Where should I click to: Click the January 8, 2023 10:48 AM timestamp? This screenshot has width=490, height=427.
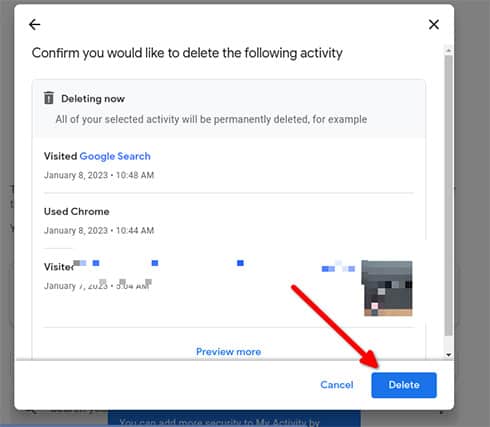coord(99,175)
